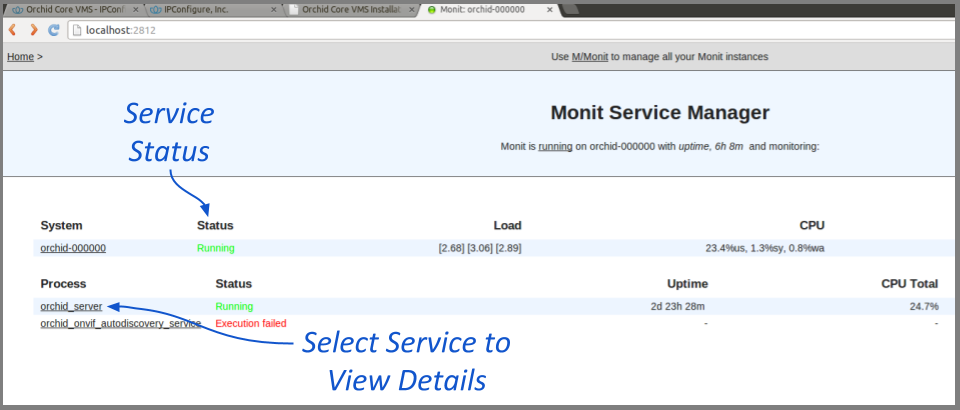
Task: Open the M/Monit link
Action: tap(590, 56)
